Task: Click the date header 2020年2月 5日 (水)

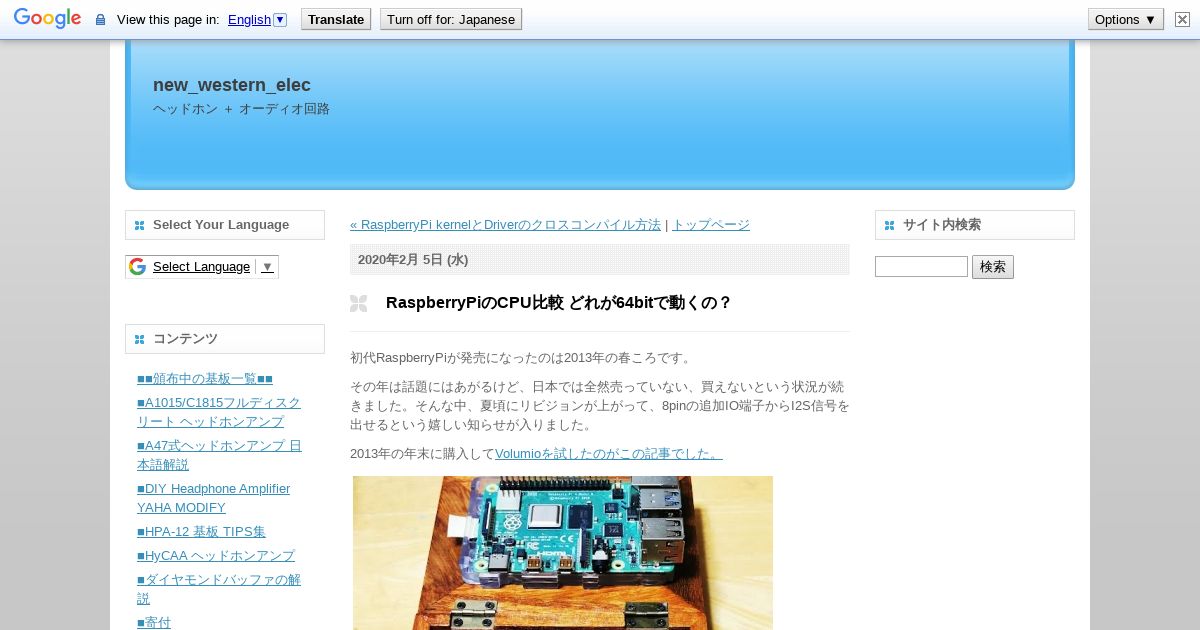Action: [x=413, y=260]
